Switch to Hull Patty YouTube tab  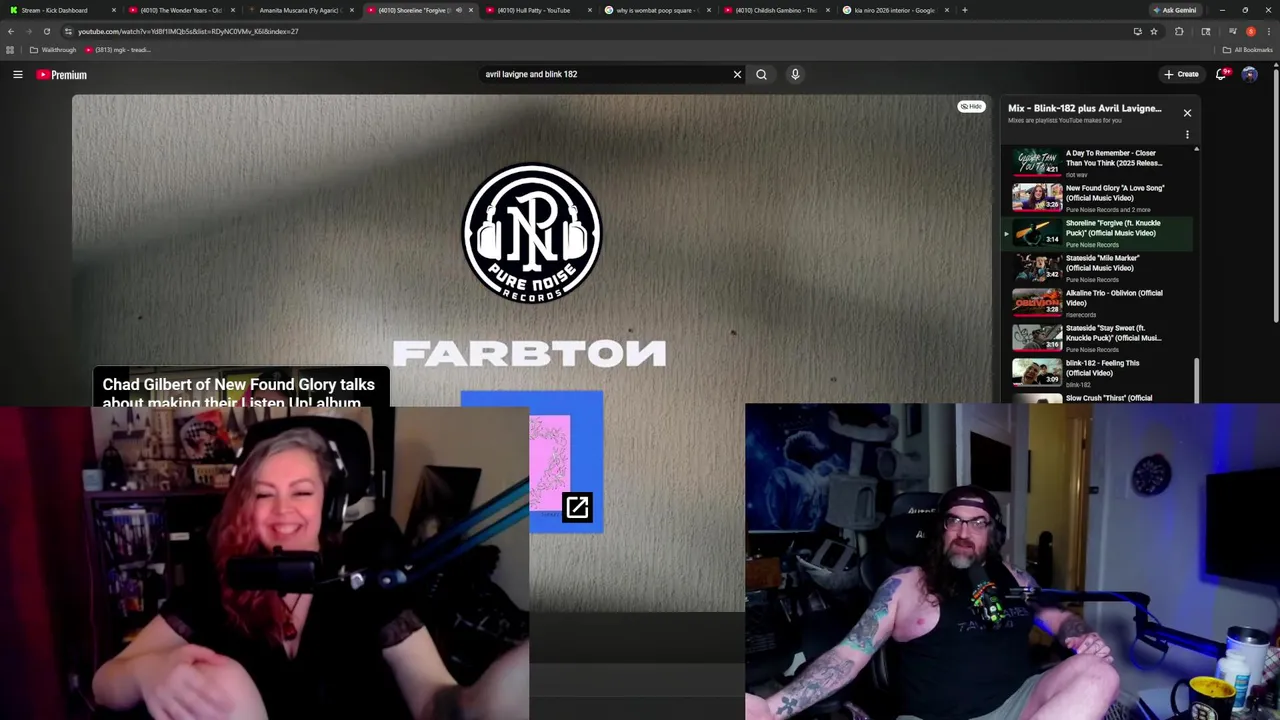click(x=533, y=10)
